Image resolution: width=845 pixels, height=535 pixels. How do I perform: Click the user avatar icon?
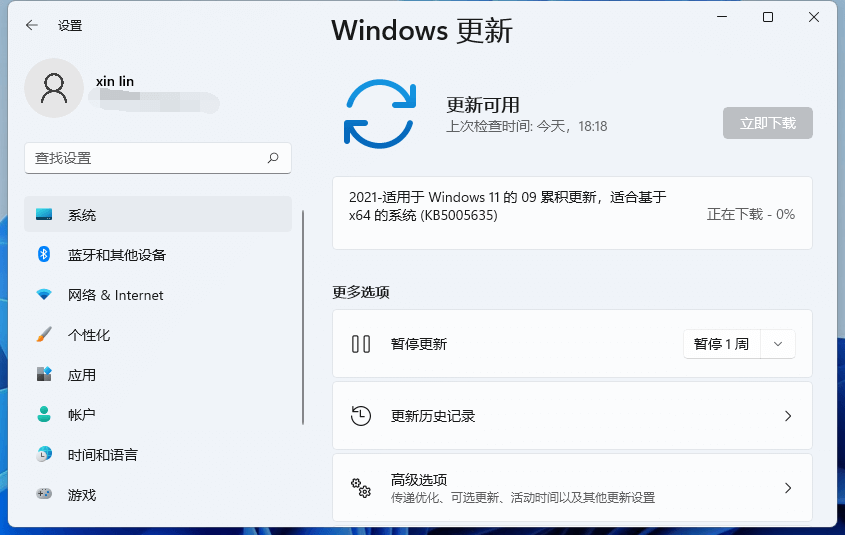(54, 88)
